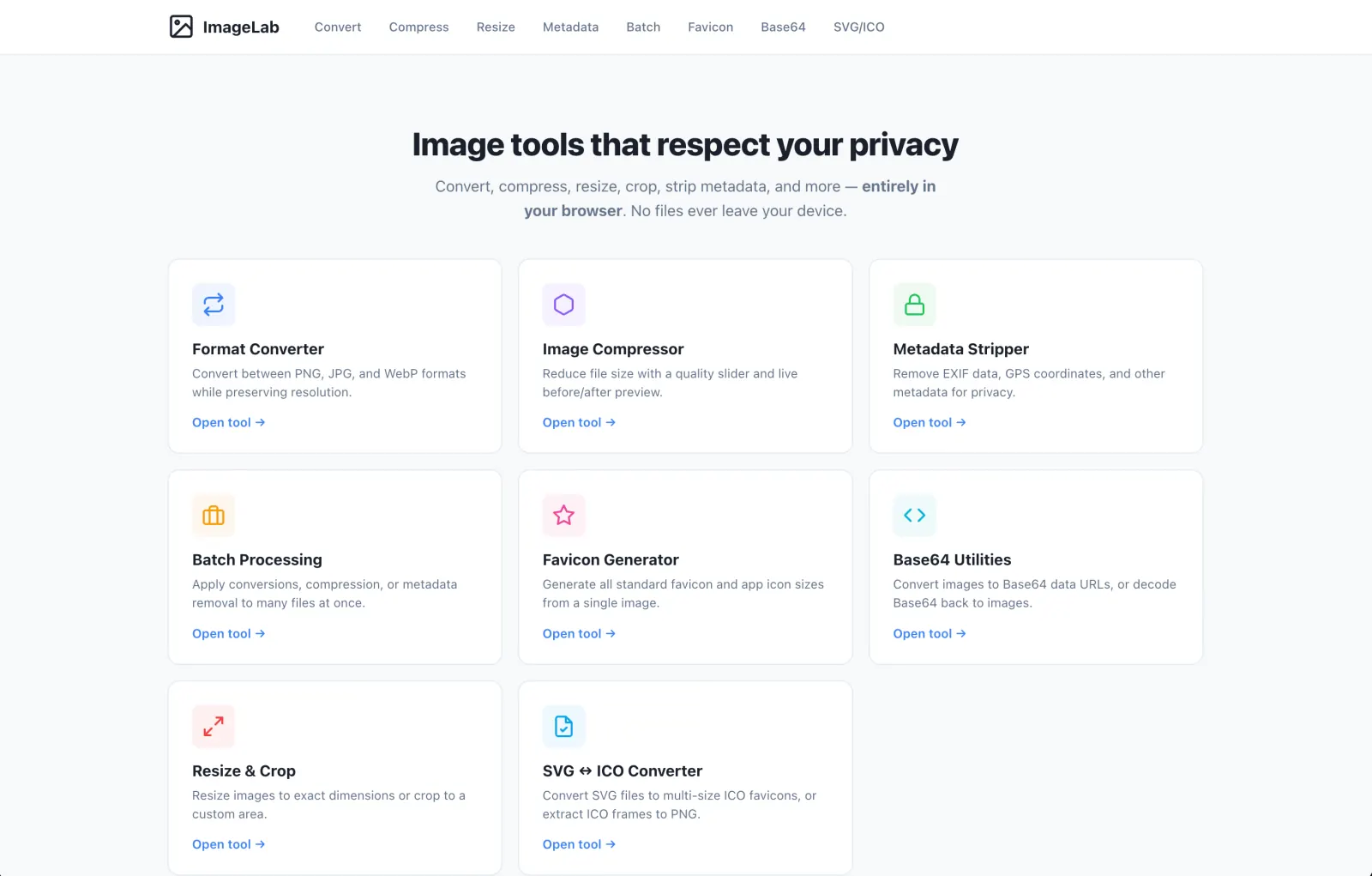
Task: Click the Resize & Crop expand icon
Action: click(214, 727)
